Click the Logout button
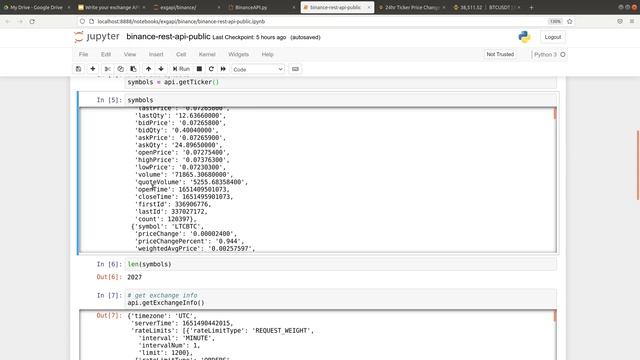This screenshot has width=640, height=360. (x=553, y=37)
